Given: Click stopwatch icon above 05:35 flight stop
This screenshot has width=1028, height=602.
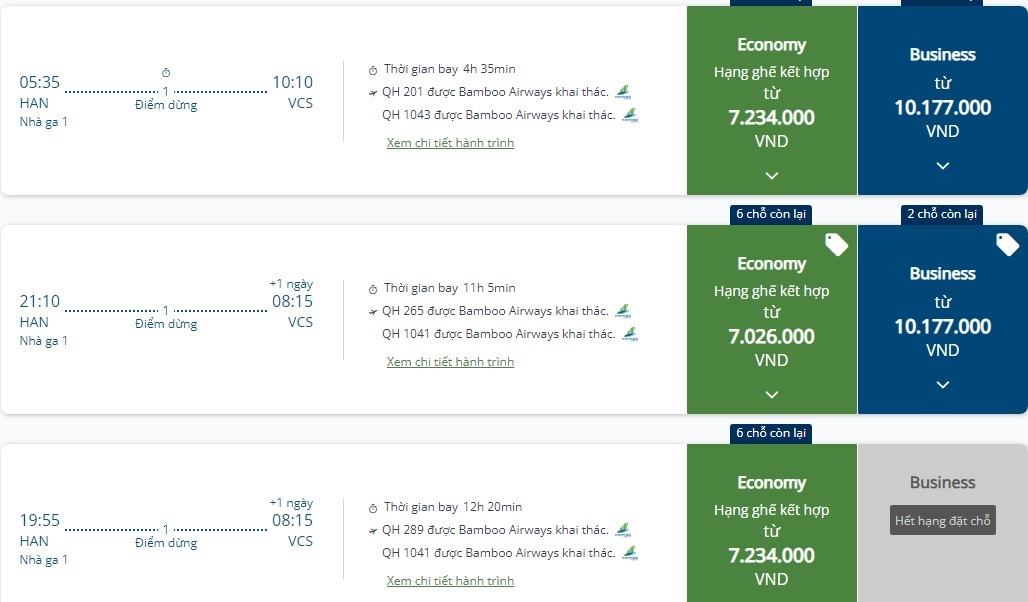Looking at the screenshot, I should point(166,72).
